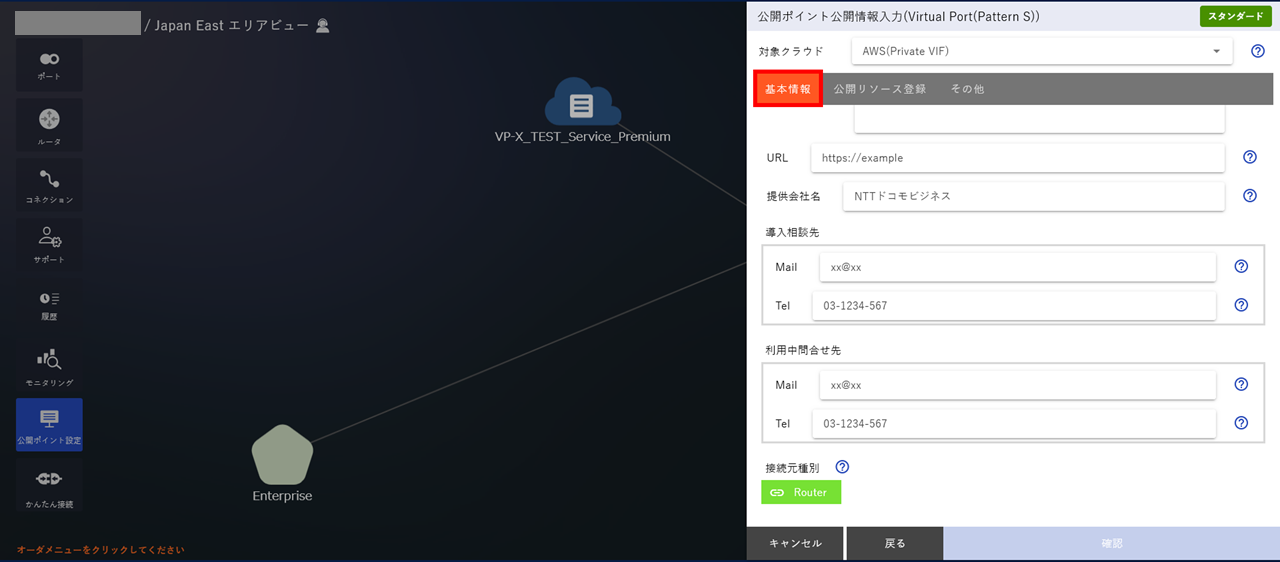
Task: Show help for 利用中問合せ先 Tel
Action: (x=1241, y=423)
